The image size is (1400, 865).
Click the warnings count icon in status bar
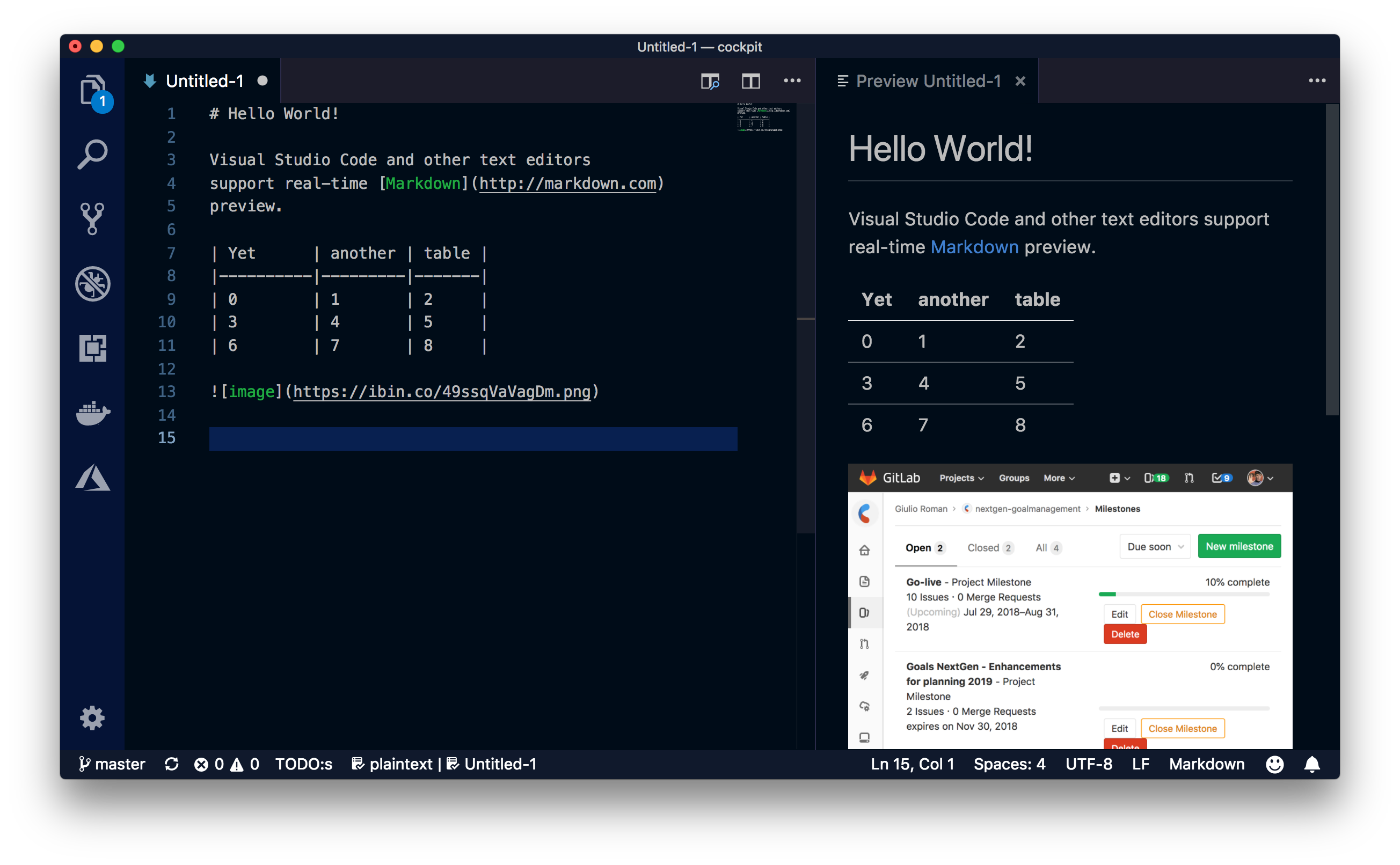point(245,764)
